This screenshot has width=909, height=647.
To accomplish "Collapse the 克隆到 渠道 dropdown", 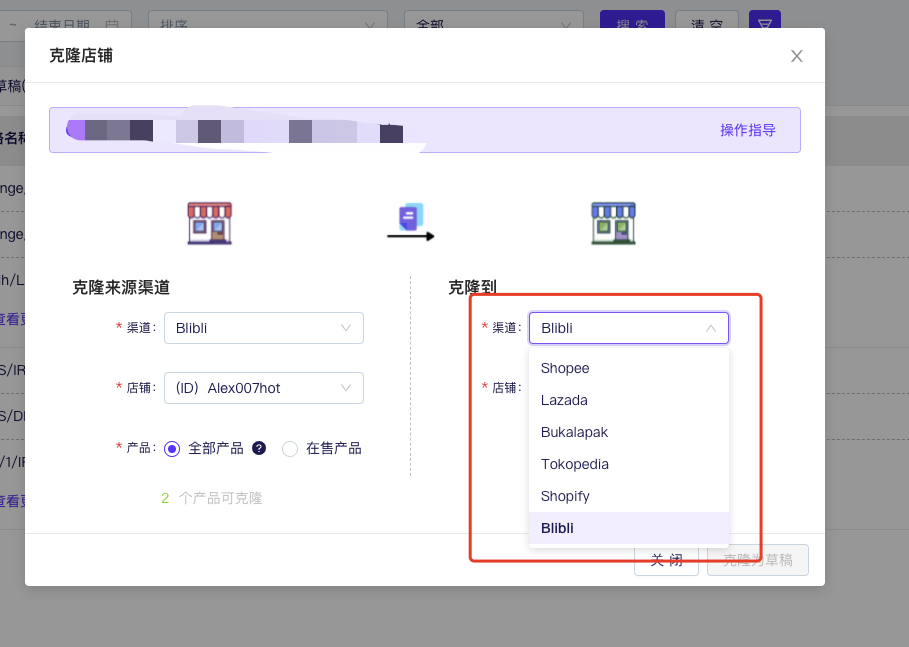I will pos(628,328).
